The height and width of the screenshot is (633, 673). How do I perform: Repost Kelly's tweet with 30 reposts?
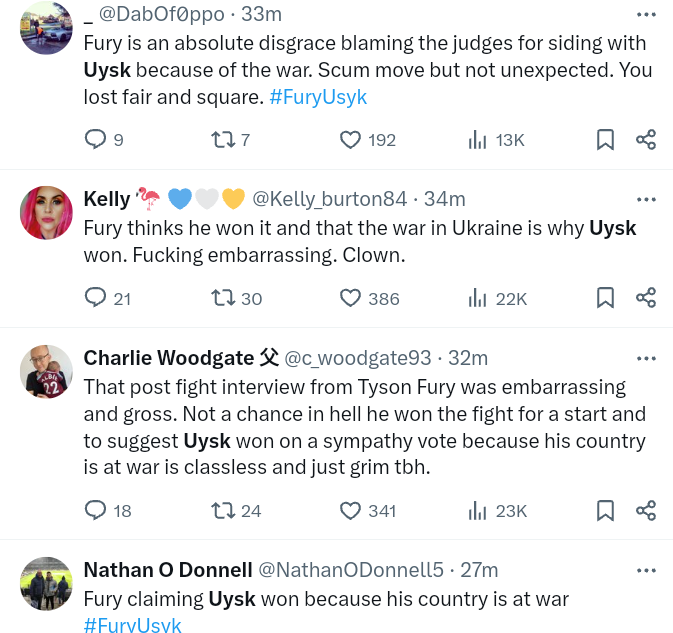click(223, 298)
